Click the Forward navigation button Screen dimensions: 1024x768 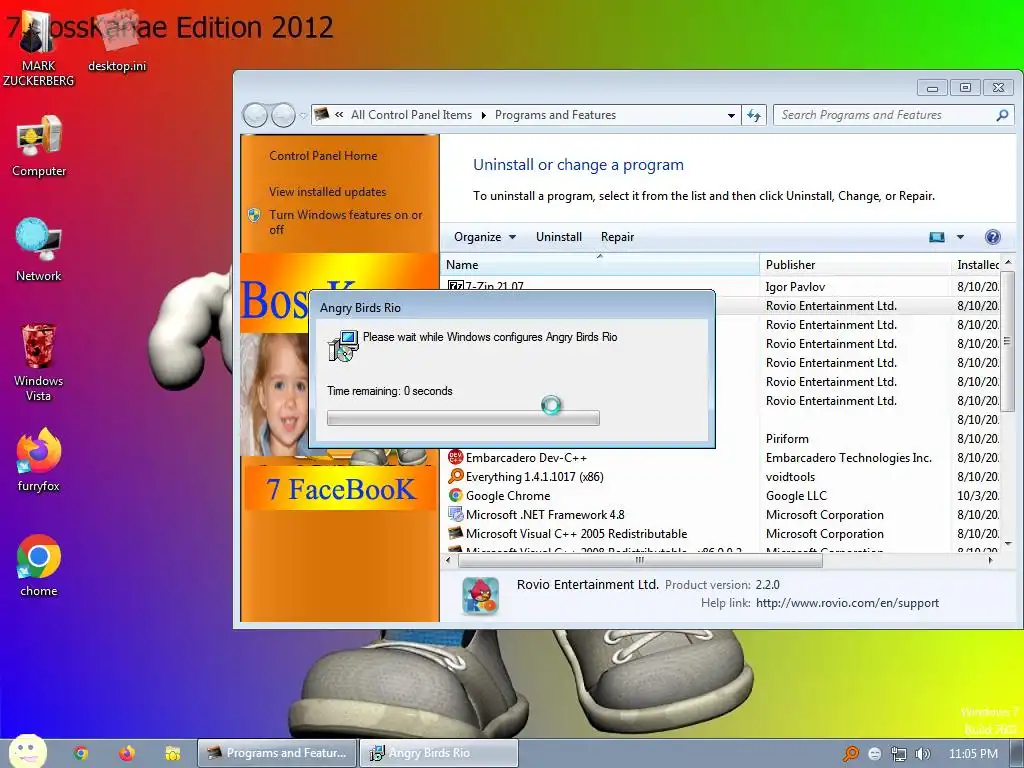coord(283,116)
